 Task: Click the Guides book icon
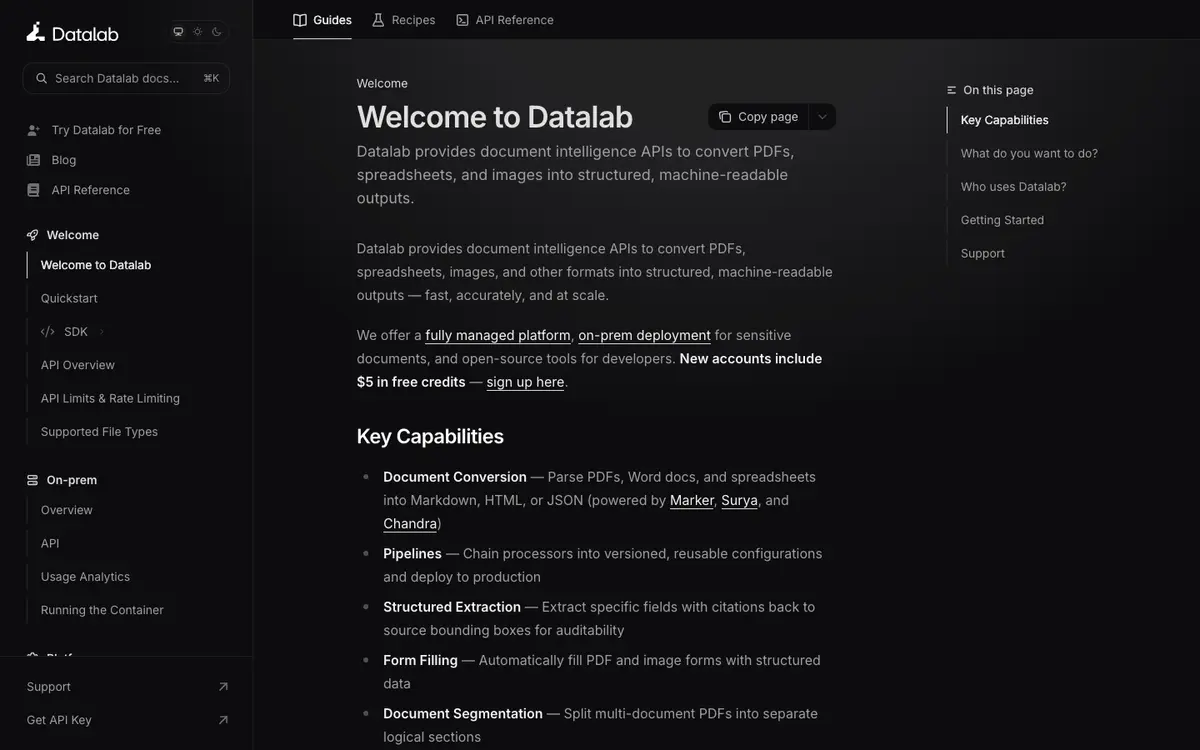(300, 20)
